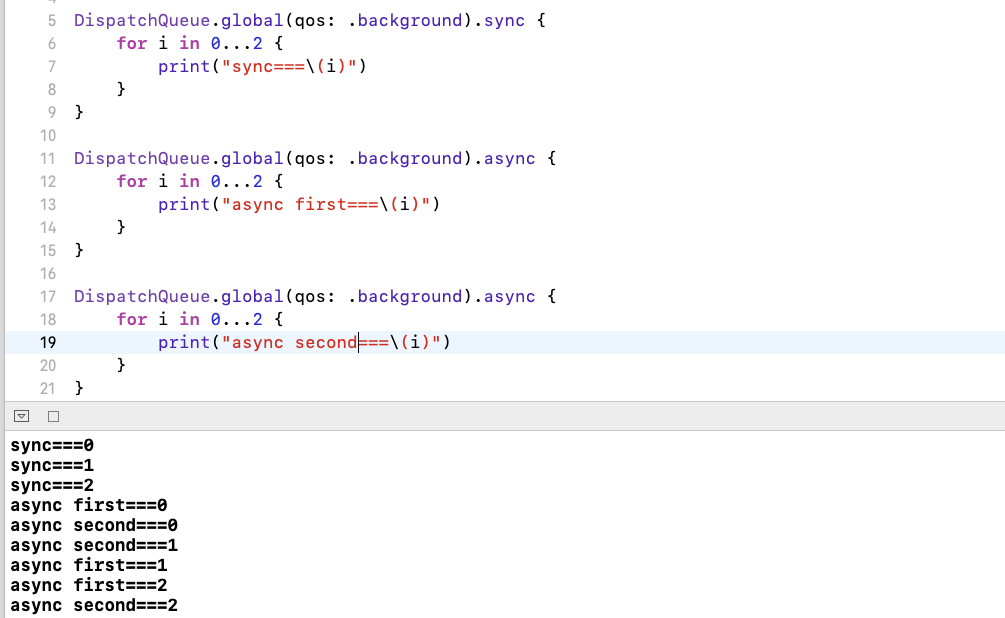This screenshot has width=1005, height=618.
Task: Click line number 11 in the gutter
Action: (x=47, y=158)
